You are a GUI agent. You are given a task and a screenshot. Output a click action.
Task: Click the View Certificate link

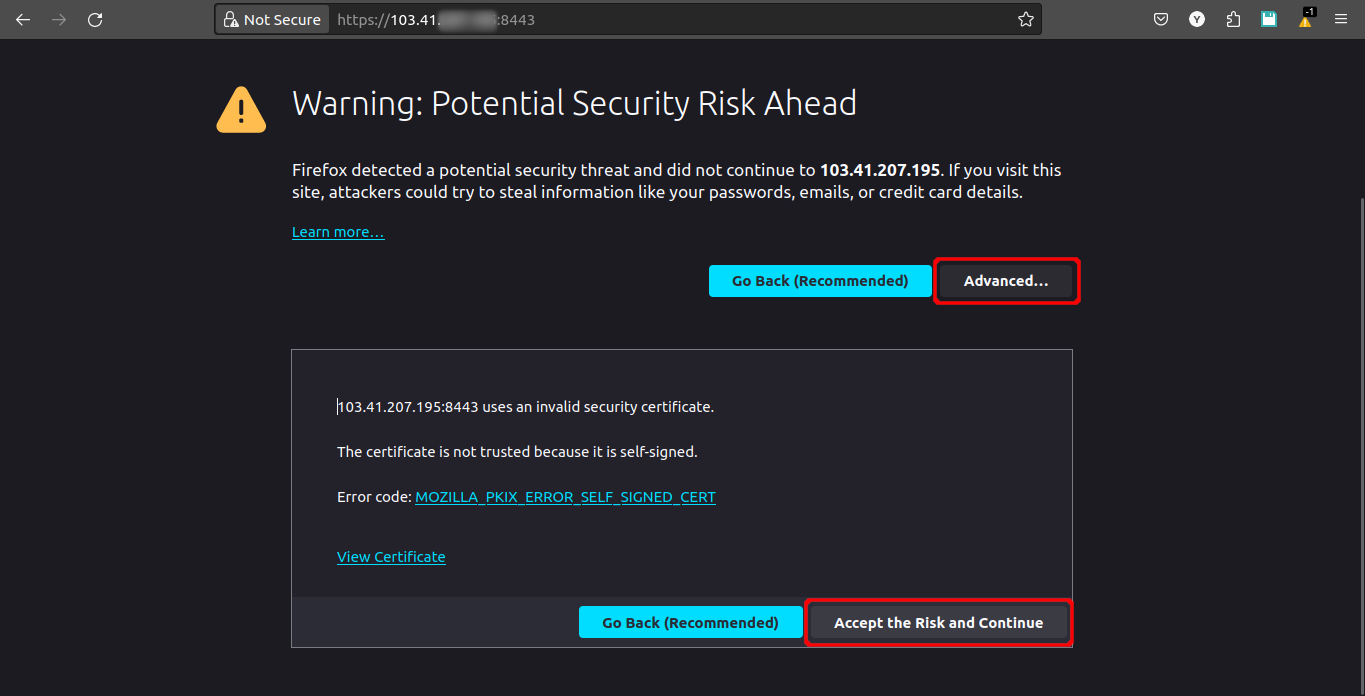click(391, 557)
